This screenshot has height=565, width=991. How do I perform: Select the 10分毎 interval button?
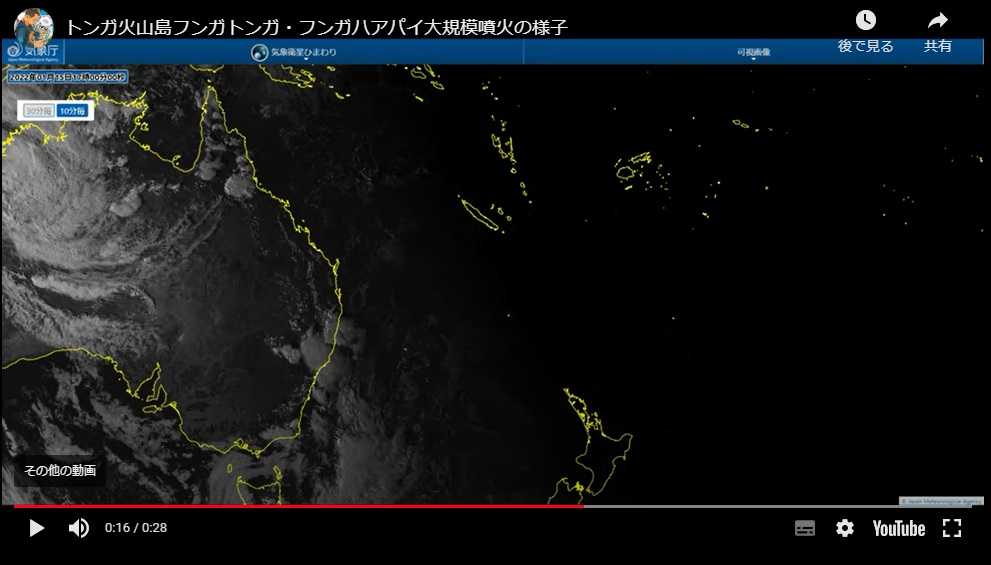[73, 111]
